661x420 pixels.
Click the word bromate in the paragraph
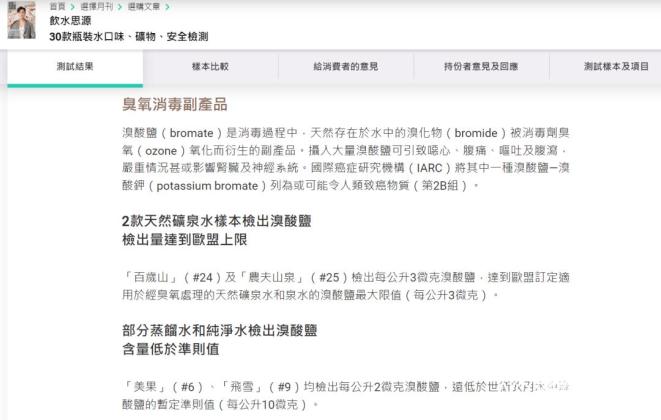pyautogui.click(x=191, y=133)
